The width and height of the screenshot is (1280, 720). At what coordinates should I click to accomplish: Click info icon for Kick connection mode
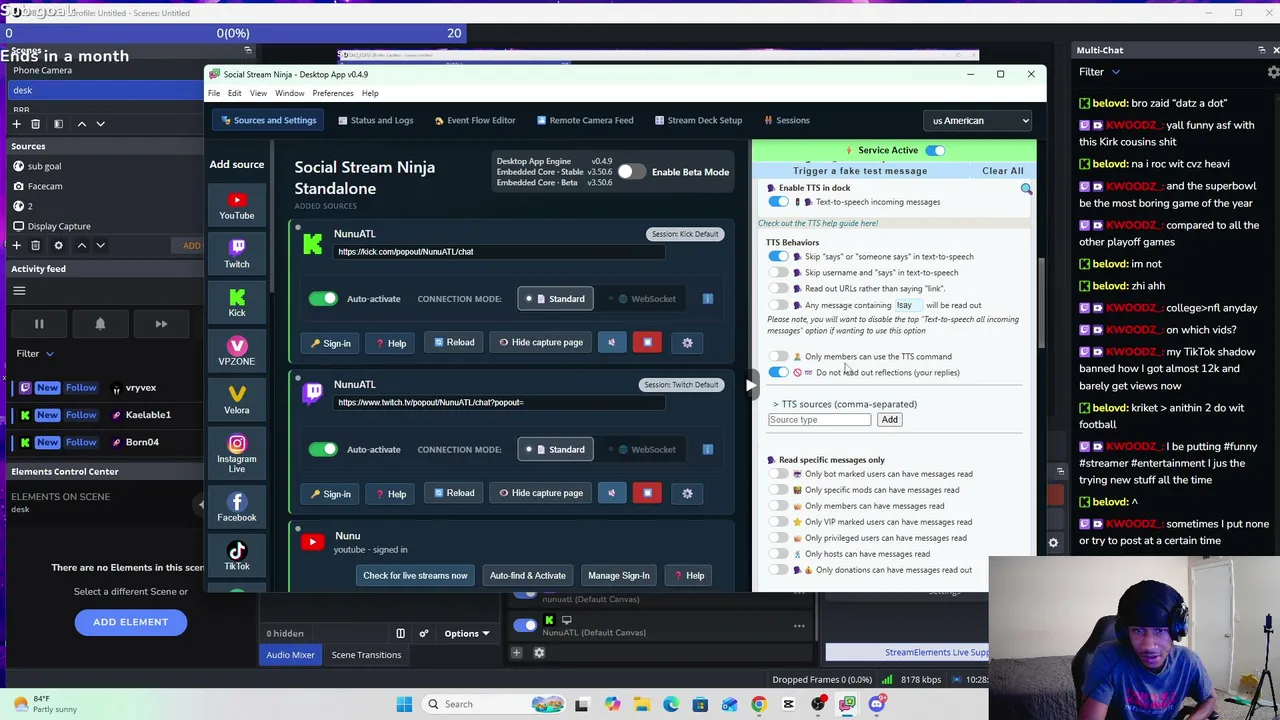pyautogui.click(x=708, y=299)
